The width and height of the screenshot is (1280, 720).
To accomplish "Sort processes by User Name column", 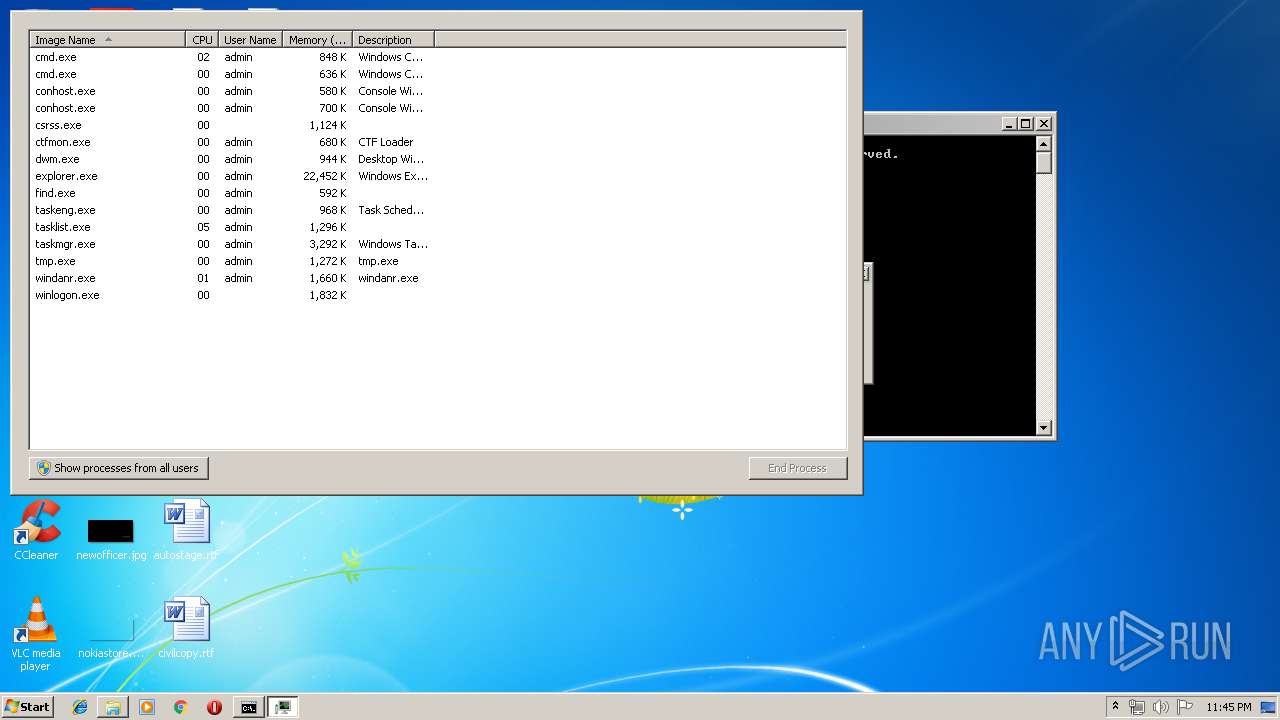I will [250, 40].
